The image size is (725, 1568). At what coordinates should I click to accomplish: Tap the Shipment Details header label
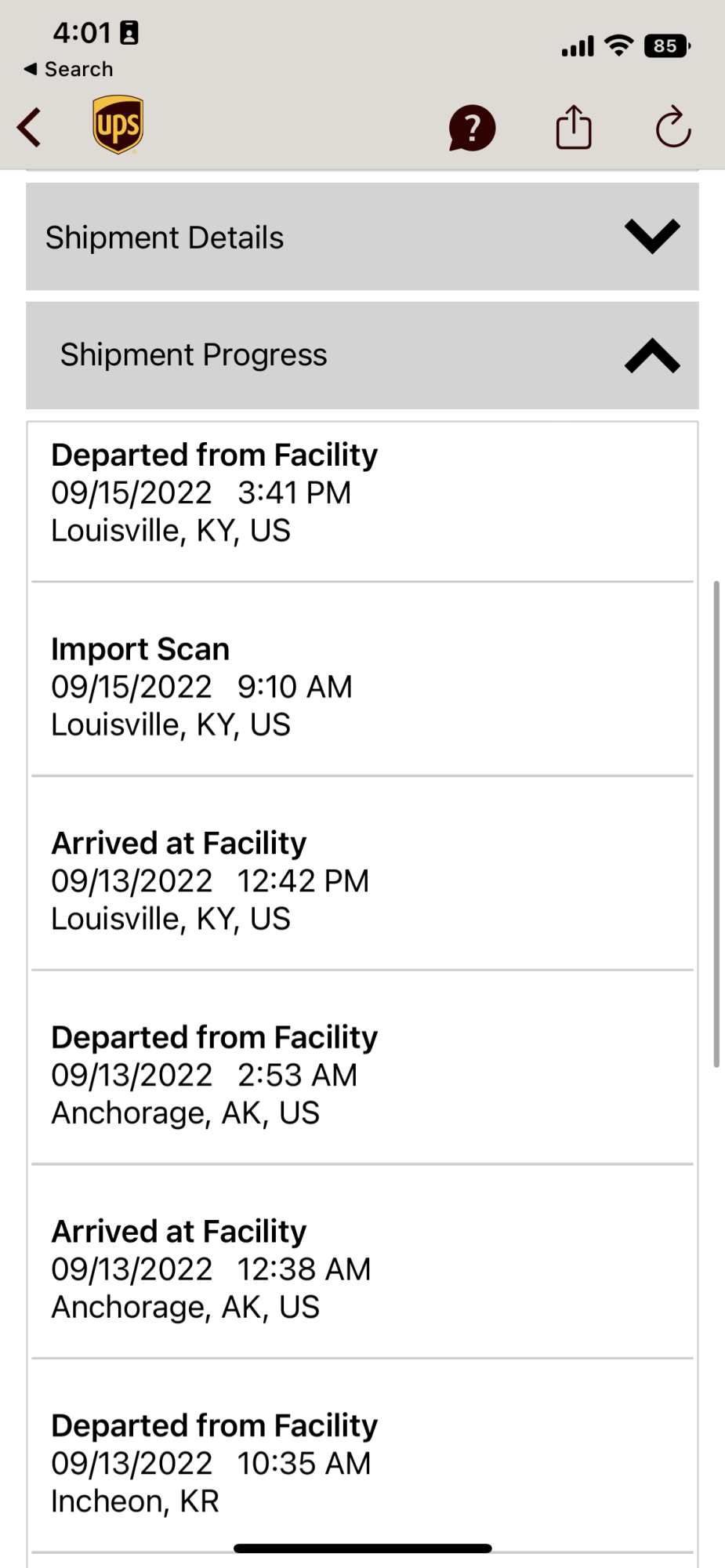[x=165, y=238]
